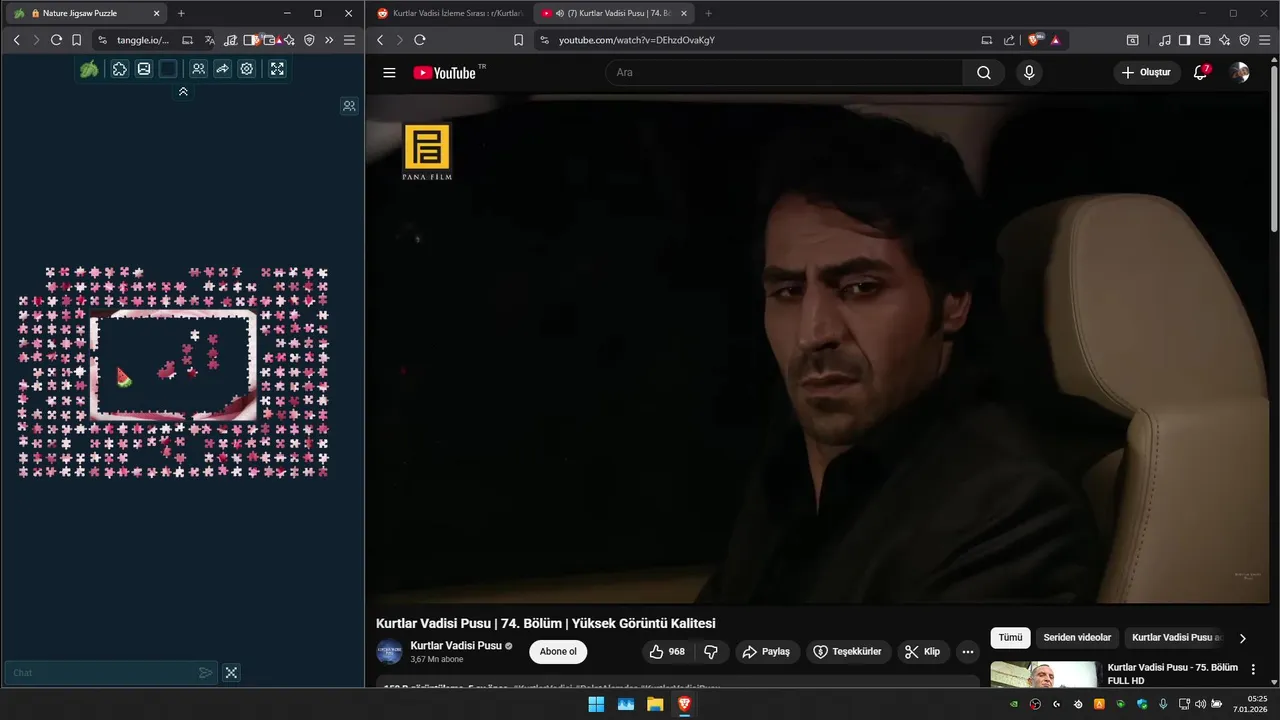Screen dimensions: 1280x720
Task: Collapse the Tanggle toolbar with double chevron
Action: (x=183, y=91)
